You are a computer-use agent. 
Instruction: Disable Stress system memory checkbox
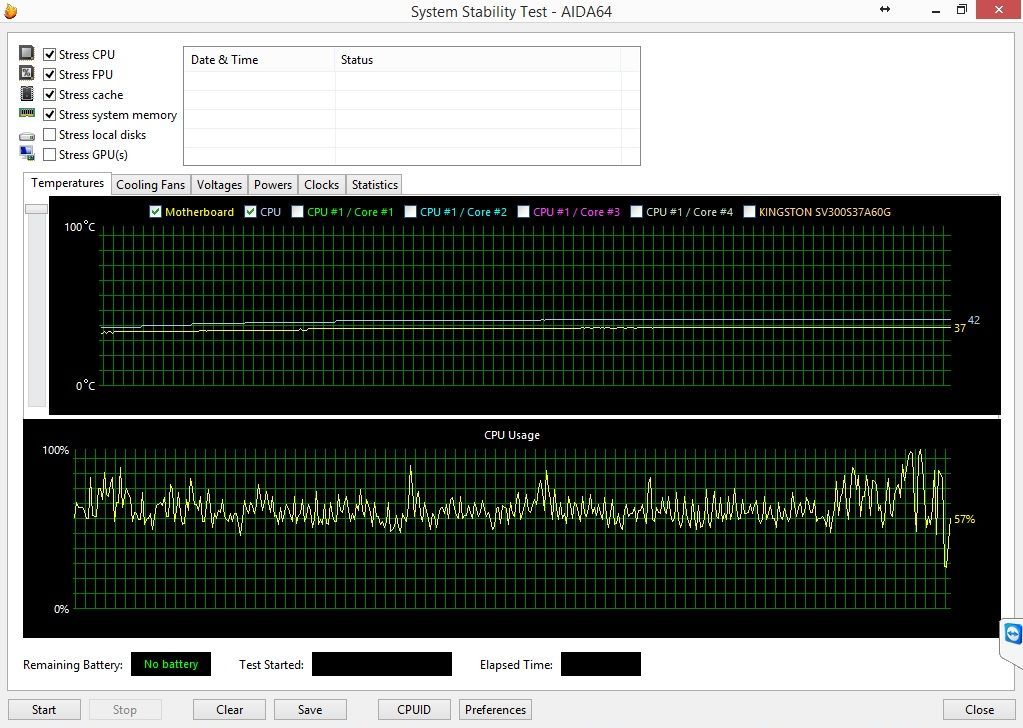(50, 115)
